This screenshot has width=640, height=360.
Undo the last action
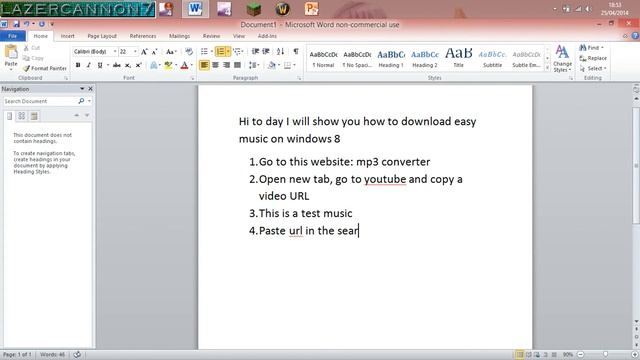pyautogui.click(x=27, y=24)
